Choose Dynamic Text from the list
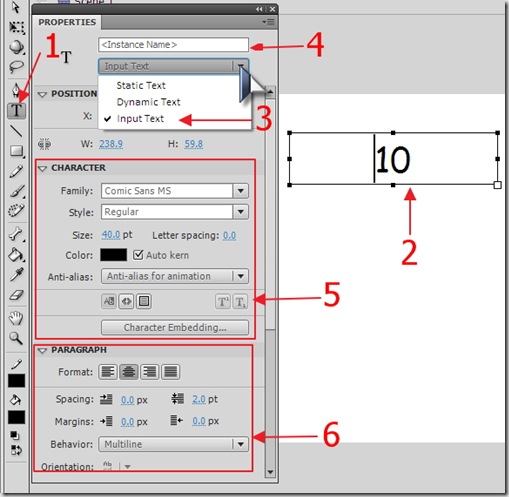The width and height of the screenshot is (509, 497). click(148, 102)
